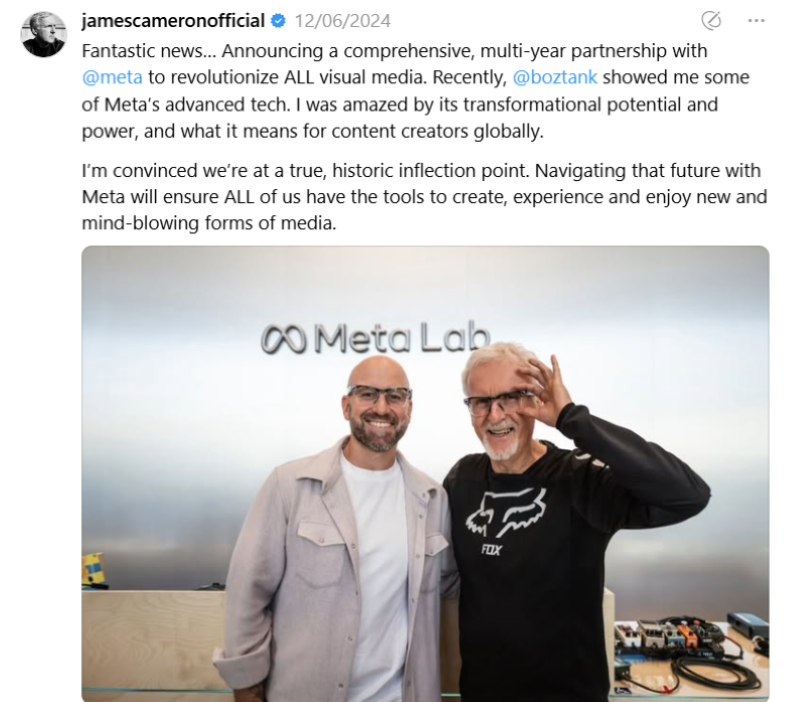
Task: Click the blue verified badge
Action: (278, 21)
